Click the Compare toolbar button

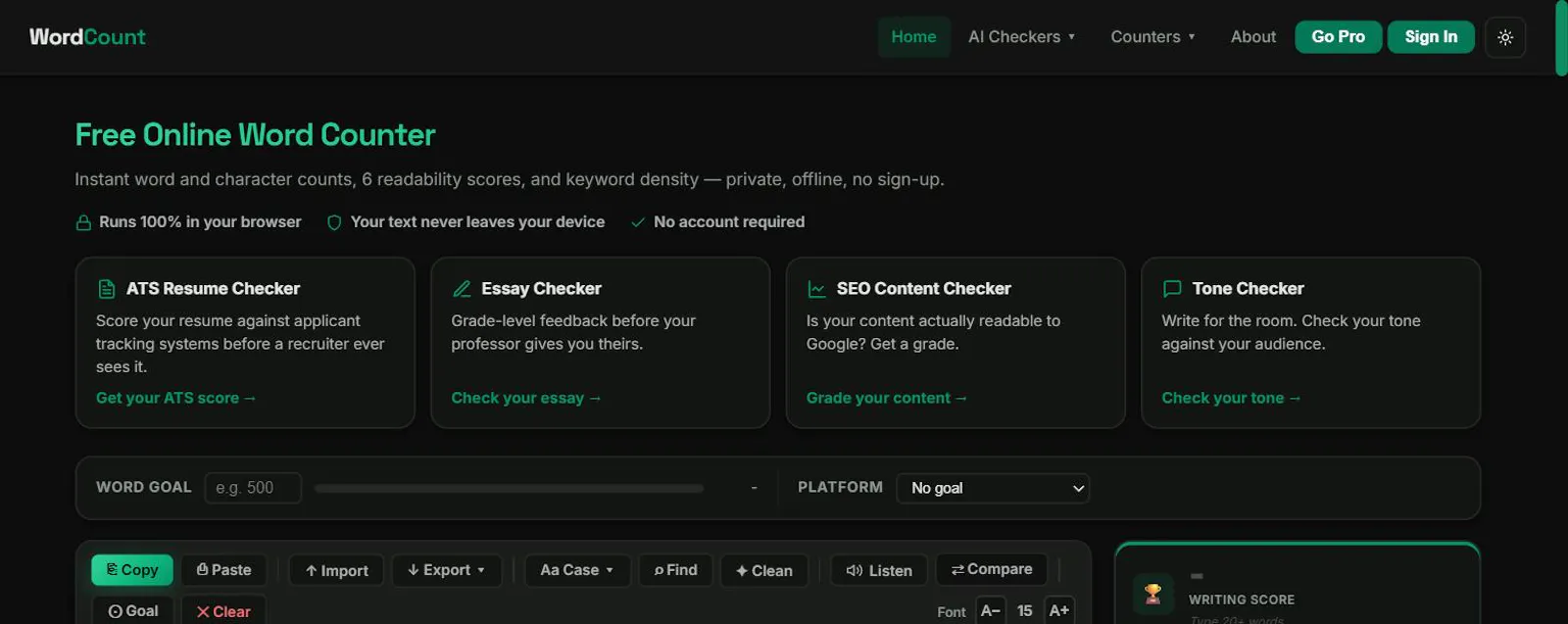pyautogui.click(x=992, y=569)
